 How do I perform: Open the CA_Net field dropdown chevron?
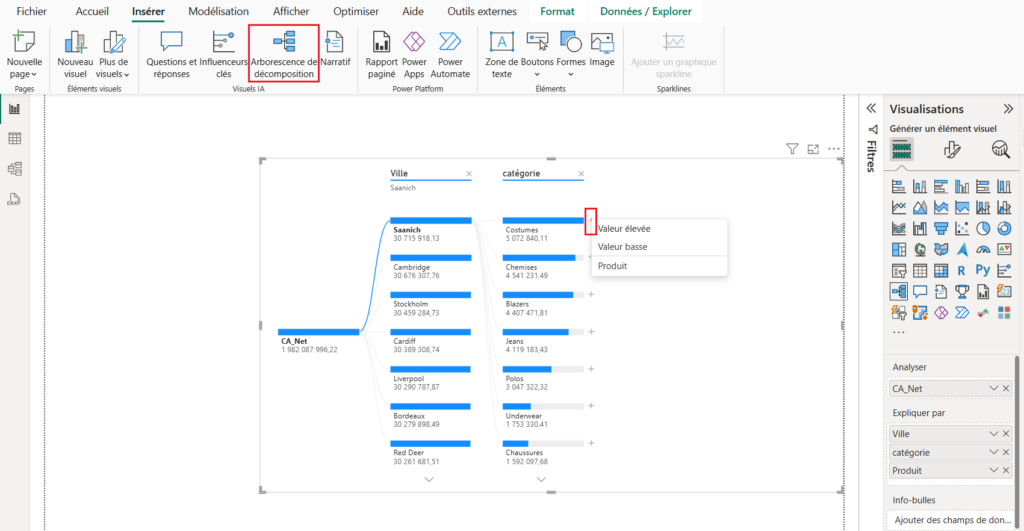pyautogui.click(x=993, y=388)
